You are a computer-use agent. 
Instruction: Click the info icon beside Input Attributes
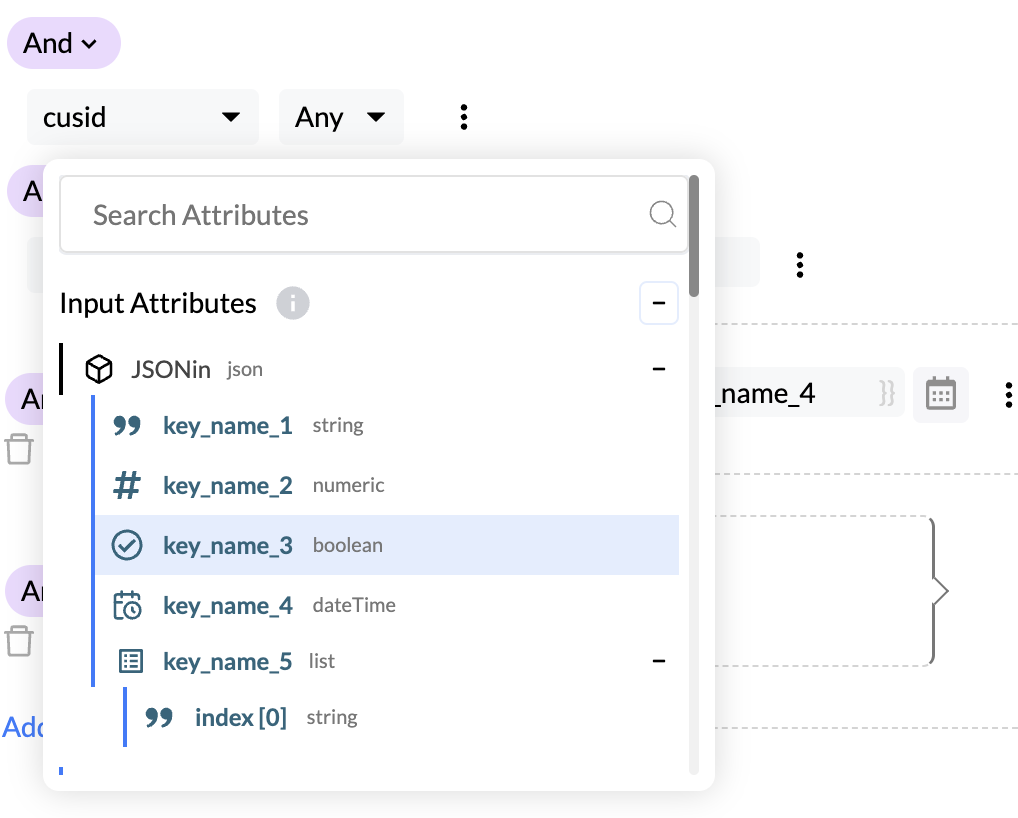tap(293, 303)
